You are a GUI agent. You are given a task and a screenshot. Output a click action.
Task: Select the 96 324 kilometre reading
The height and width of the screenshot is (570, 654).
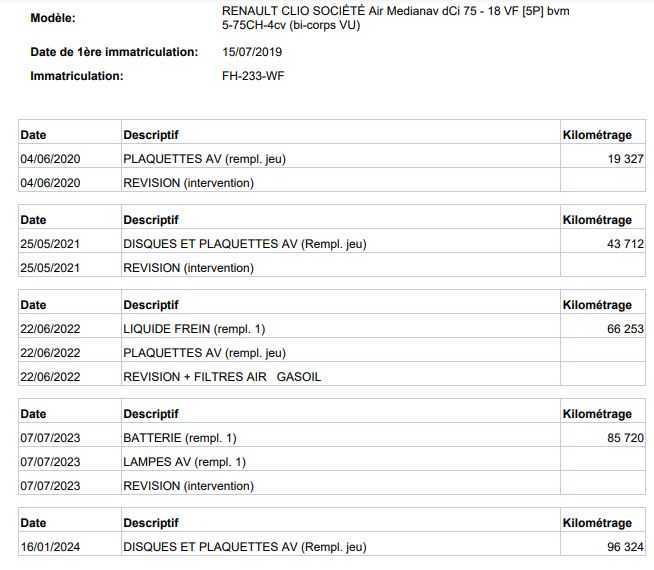point(625,547)
